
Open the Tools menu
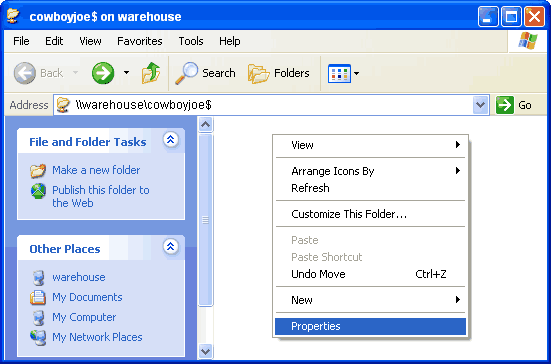coord(191,41)
